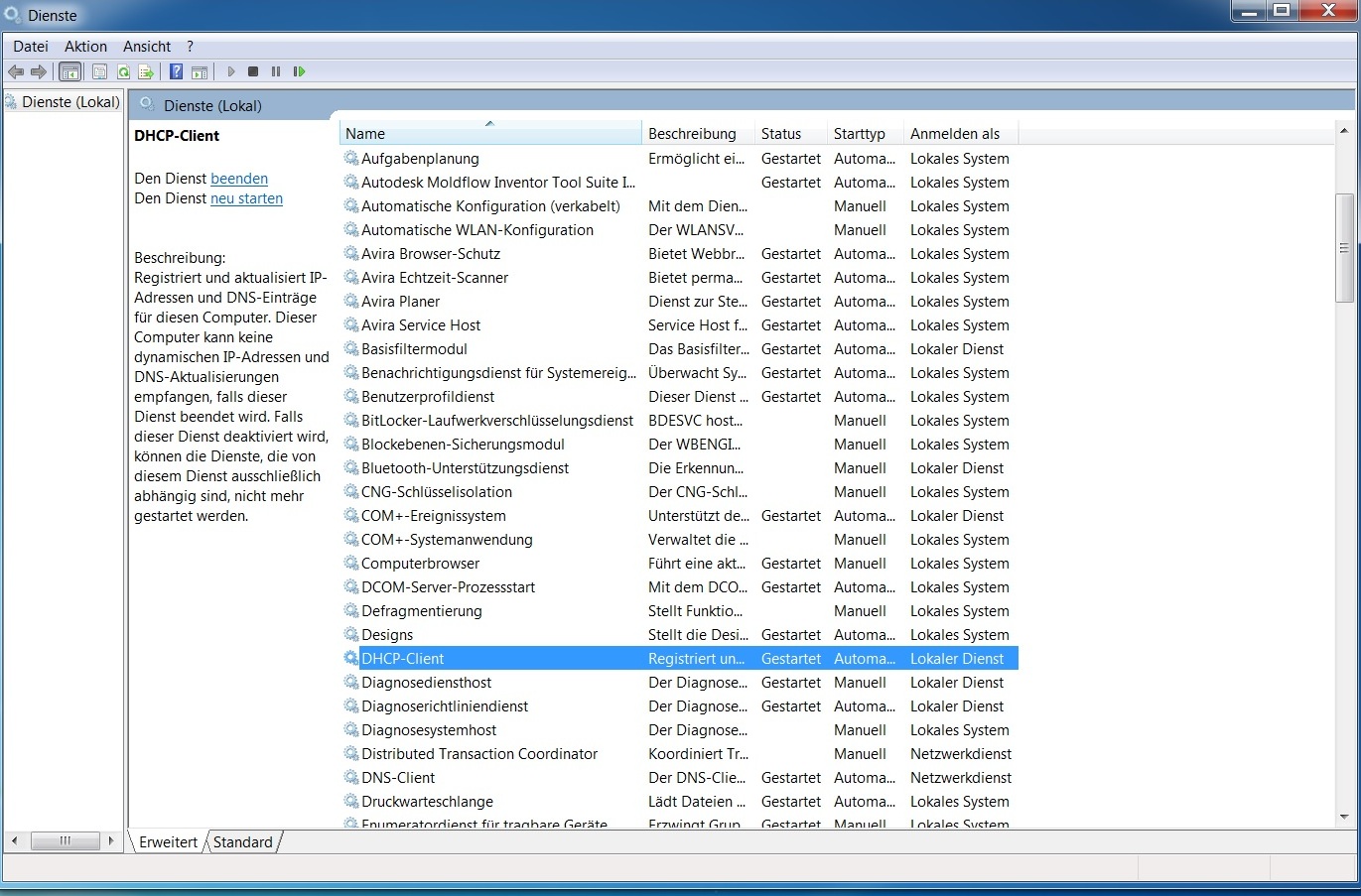Image resolution: width=1361 pixels, height=896 pixels.
Task: Sort by the Starttyp column header
Action: tap(866, 134)
